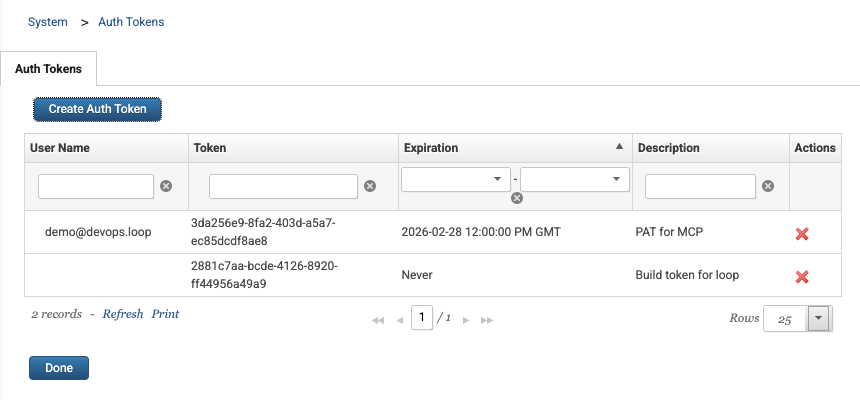Click the Create Auth Token button
The width and height of the screenshot is (860, 400).
(x=97, y=109)
